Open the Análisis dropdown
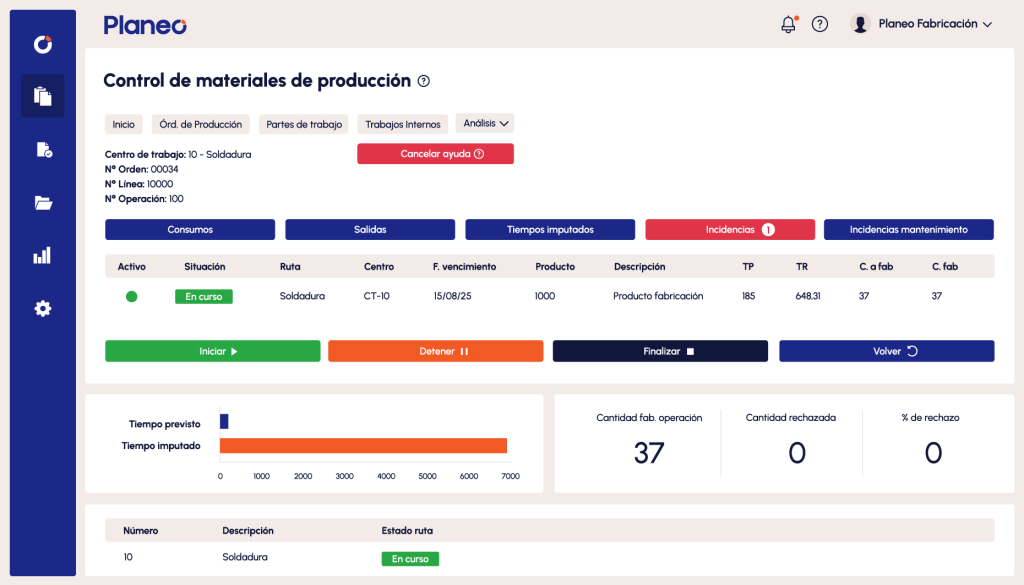The height and width of the screenshot is (585, 1024). coord(485,122)
